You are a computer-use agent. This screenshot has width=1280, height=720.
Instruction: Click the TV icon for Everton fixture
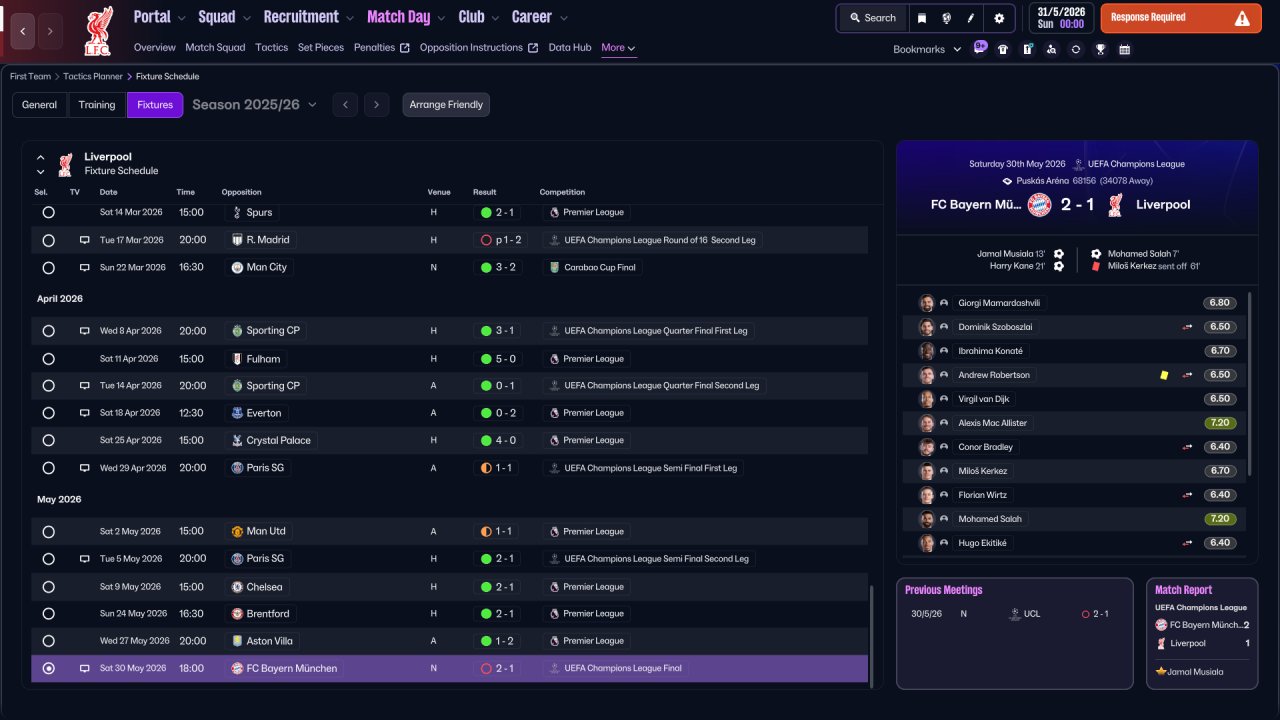pyautogui.click(x=85, y=413)
